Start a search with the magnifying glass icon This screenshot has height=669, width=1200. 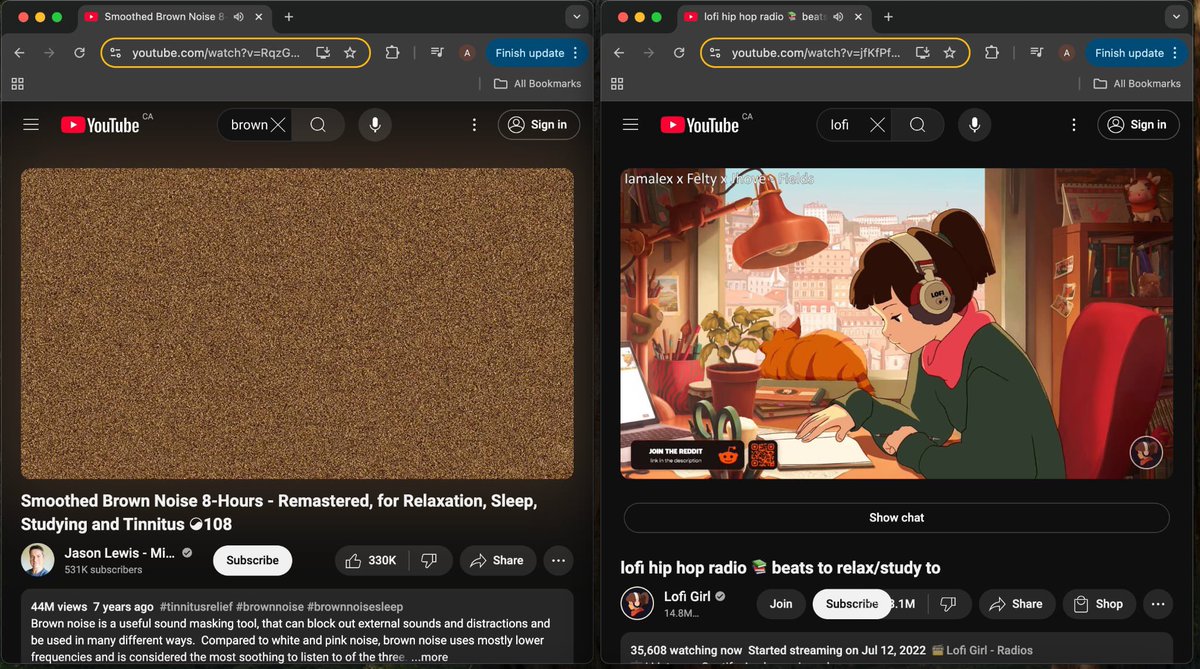(x=318, y=124)
